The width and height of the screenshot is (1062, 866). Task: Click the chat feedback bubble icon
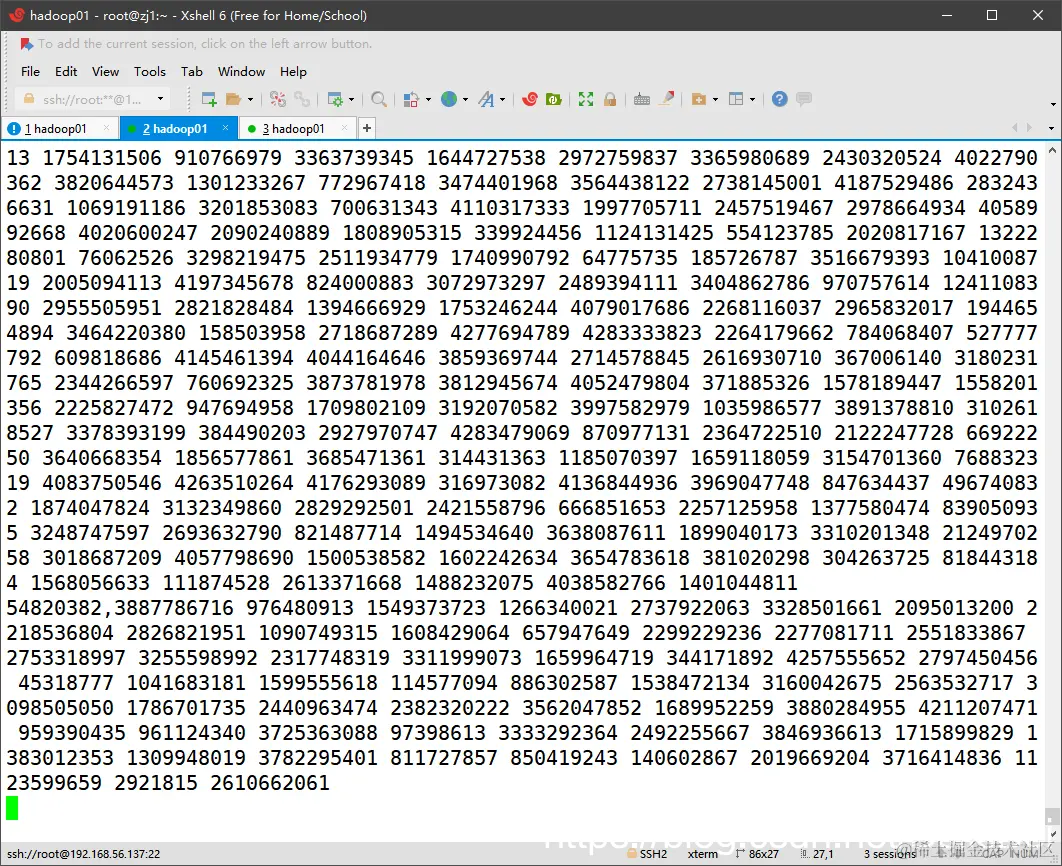804,100
